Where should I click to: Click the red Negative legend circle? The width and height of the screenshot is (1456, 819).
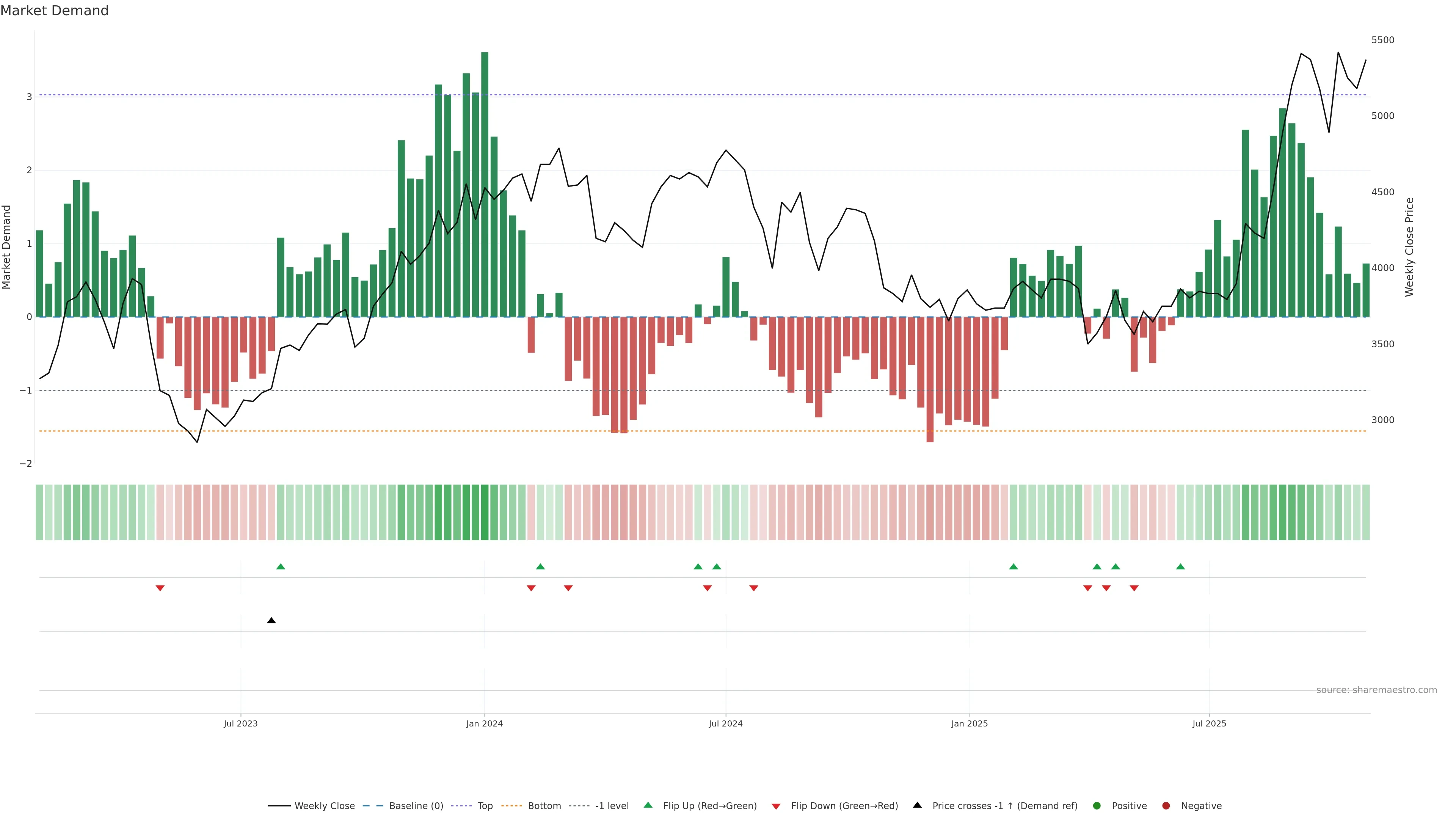[x=1166, y=805]
